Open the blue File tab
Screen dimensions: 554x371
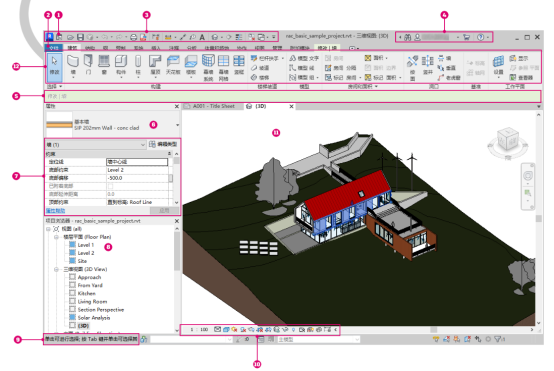[54, 47]
